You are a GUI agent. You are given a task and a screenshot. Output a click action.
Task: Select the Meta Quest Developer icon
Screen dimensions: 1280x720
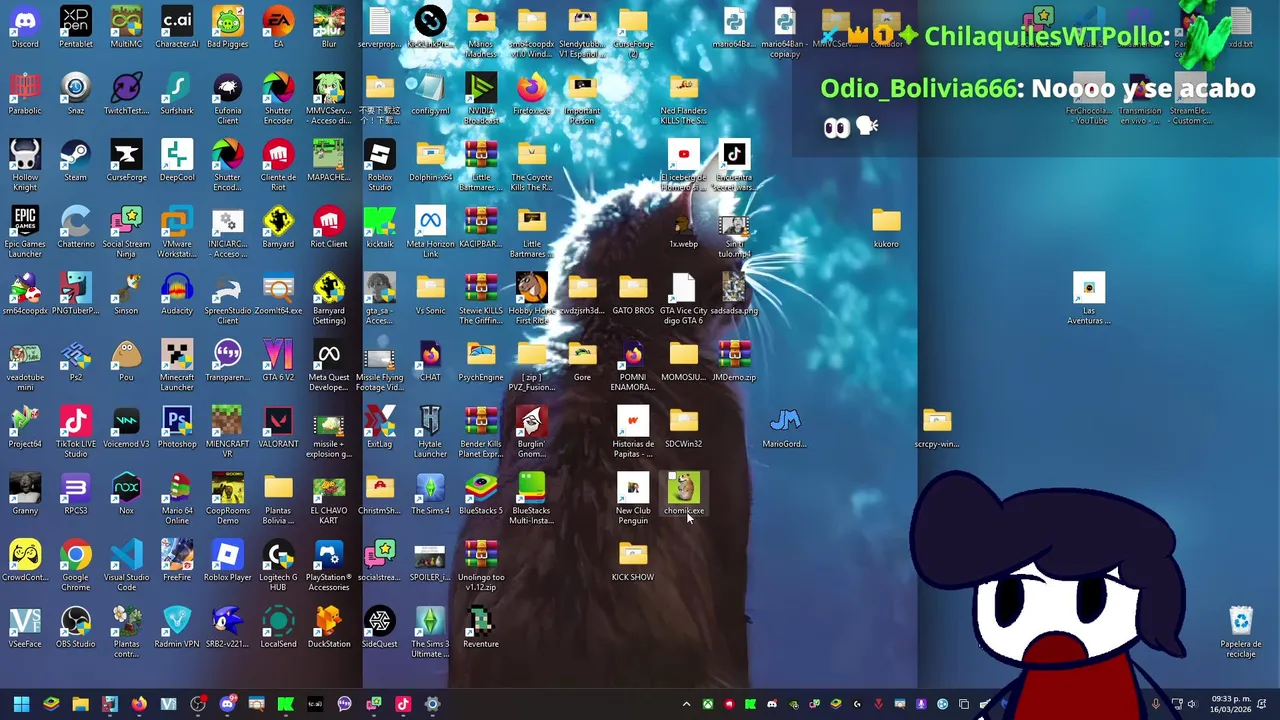point(329,366)
